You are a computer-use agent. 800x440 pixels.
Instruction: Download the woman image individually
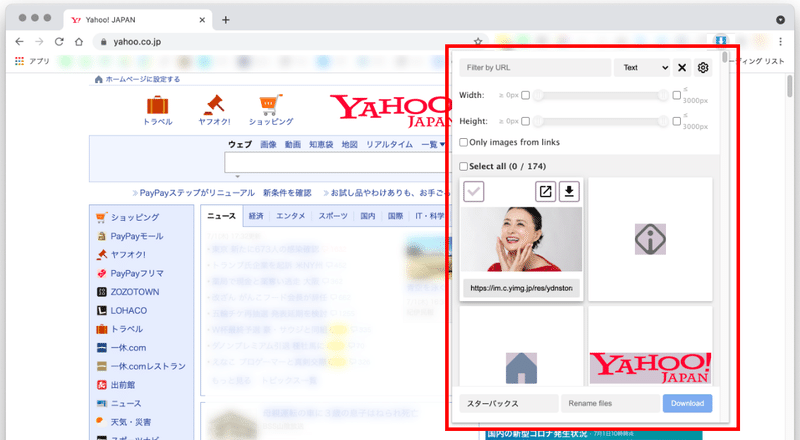pos(569,191)
